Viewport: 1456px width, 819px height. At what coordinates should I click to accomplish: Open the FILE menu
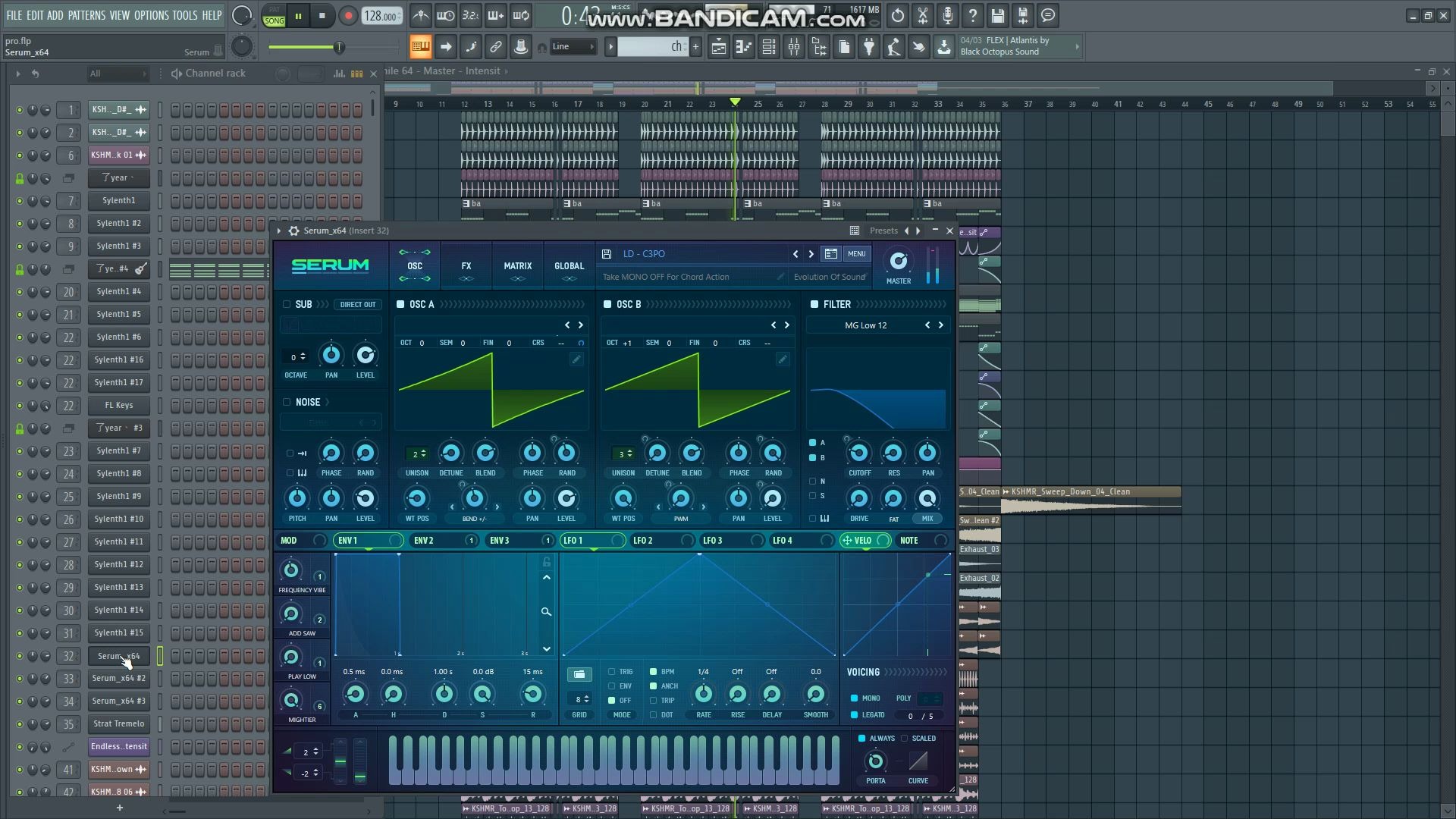(14, 15)
